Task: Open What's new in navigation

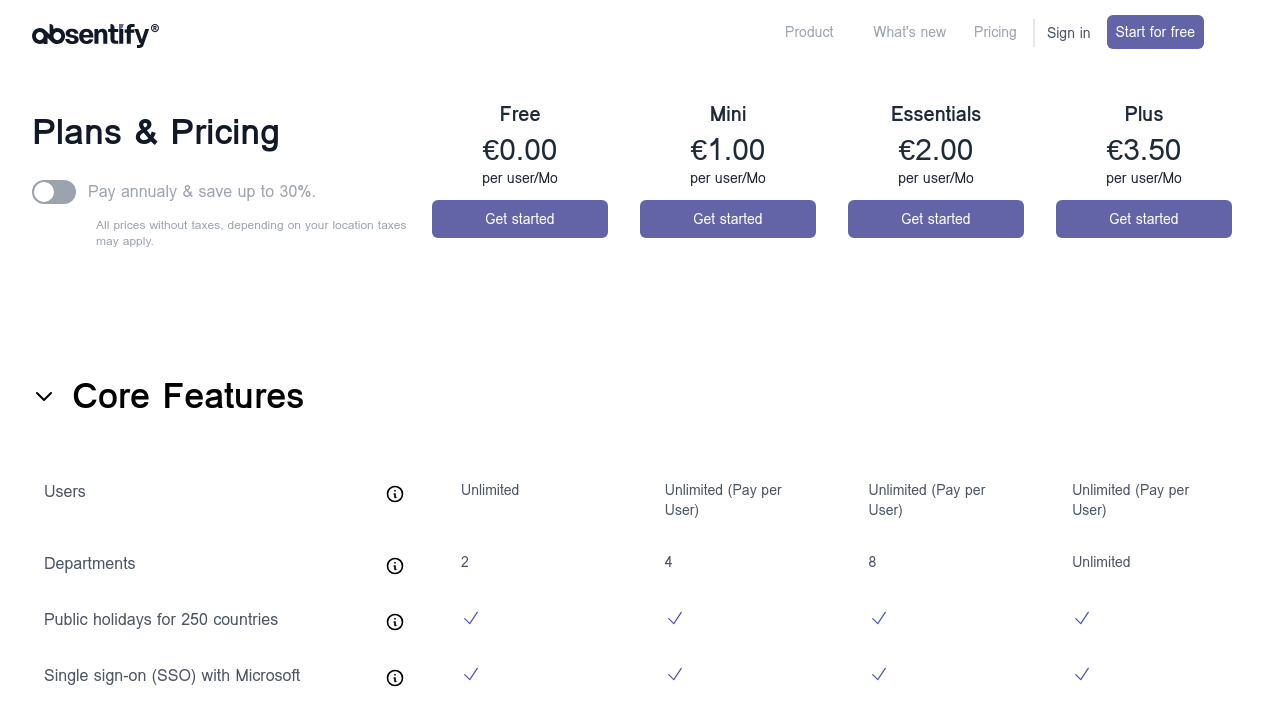Action: coord(909,32)
